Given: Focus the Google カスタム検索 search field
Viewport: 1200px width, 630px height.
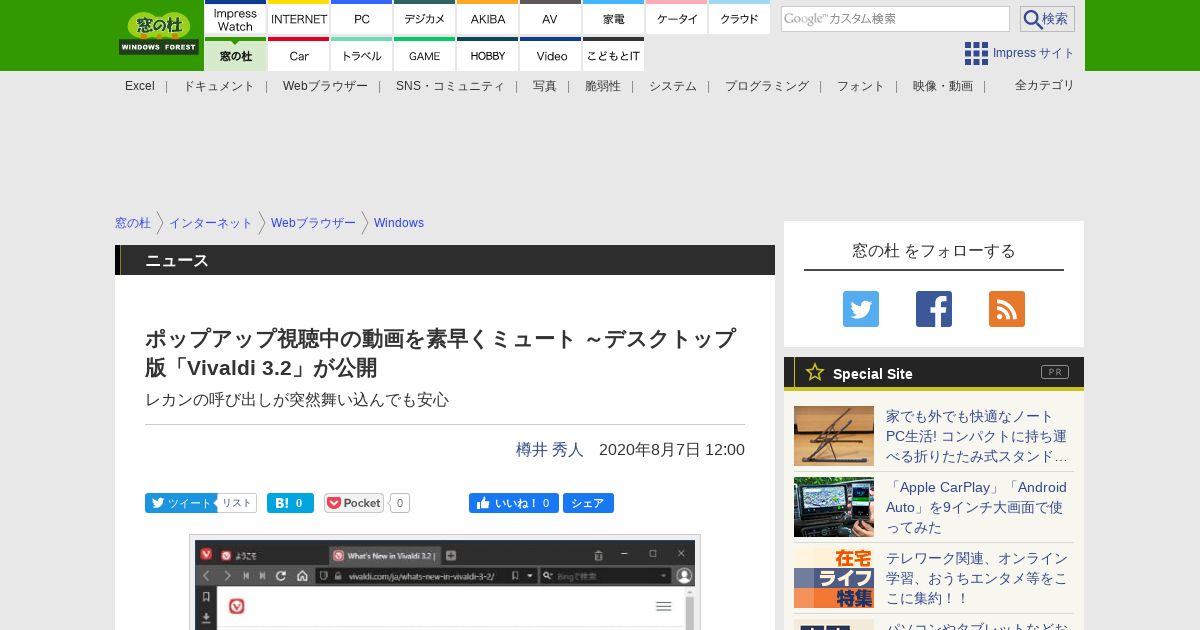Looking at the screenshot, I should 895,19.
